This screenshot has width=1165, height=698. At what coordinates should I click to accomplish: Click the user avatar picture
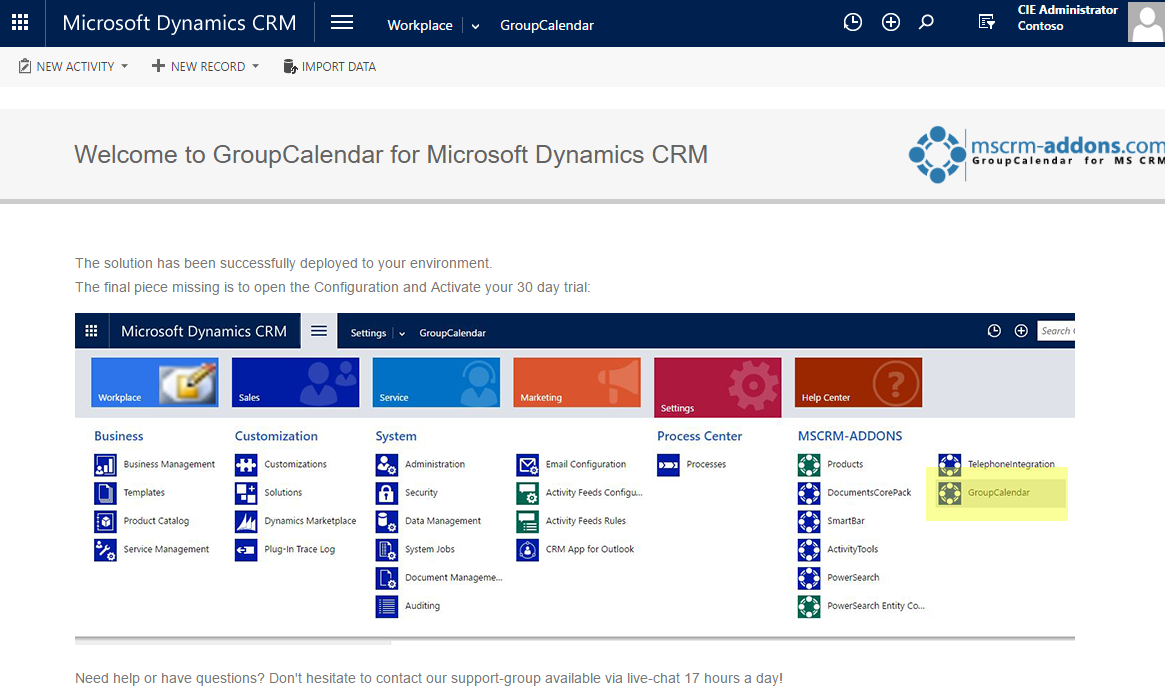[x=1145, y=22]
